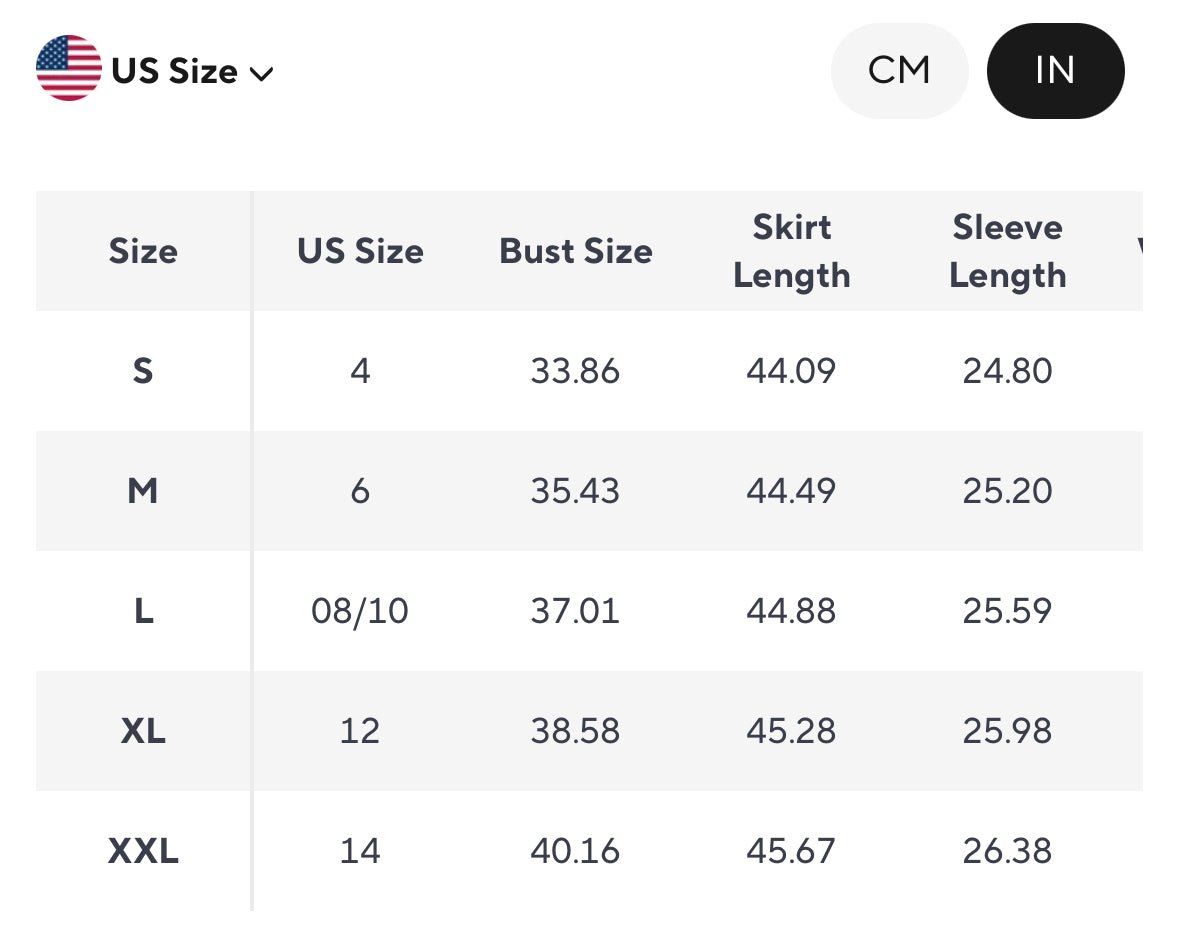
Task: Select the M size row label
Action: tap(143, 491)
